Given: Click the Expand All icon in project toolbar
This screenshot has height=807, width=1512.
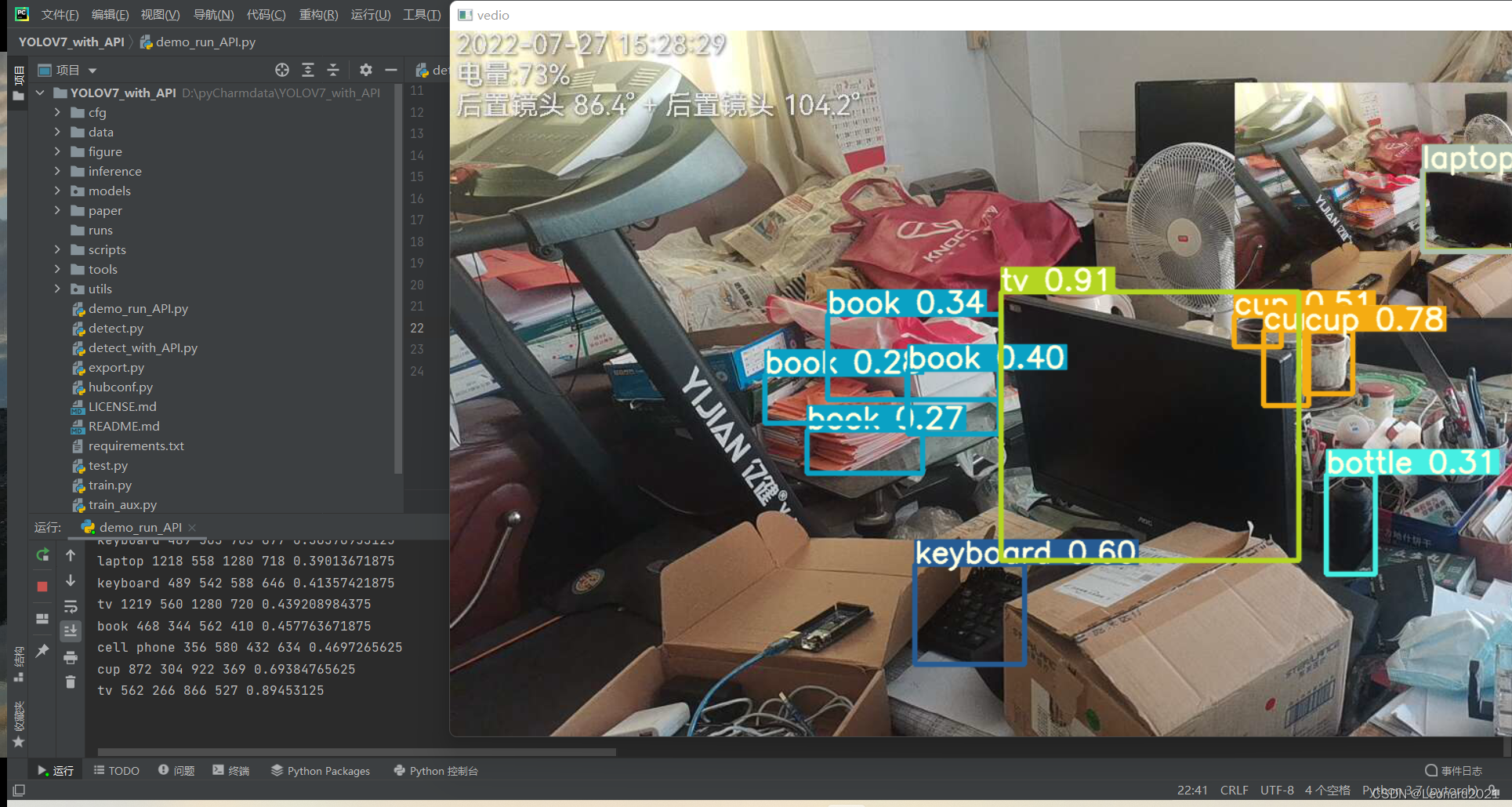Looking at the screenshot, I should 308,70.
